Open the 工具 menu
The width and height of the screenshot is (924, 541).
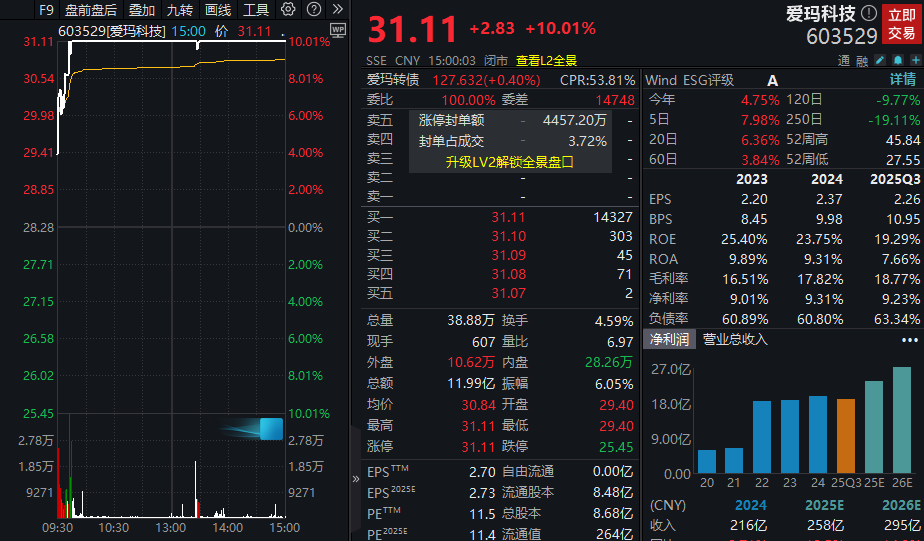coord(256,10)
